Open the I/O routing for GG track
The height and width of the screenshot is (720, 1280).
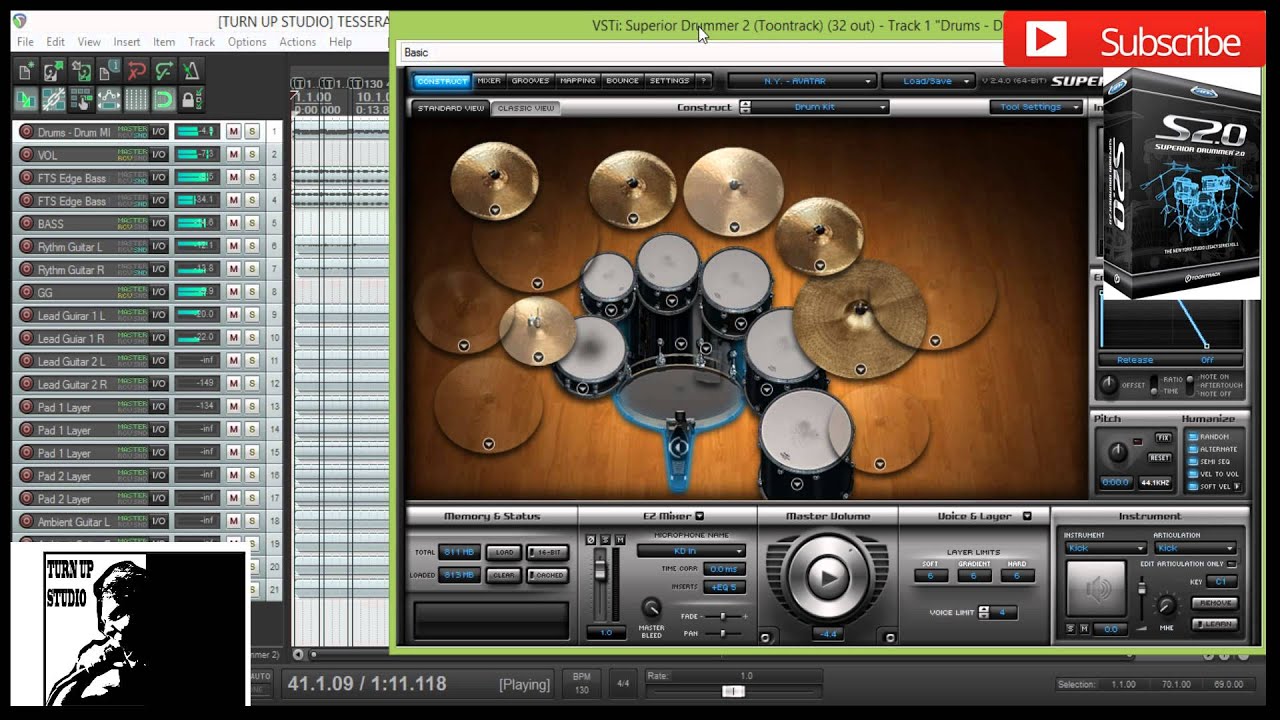point(158,292)
